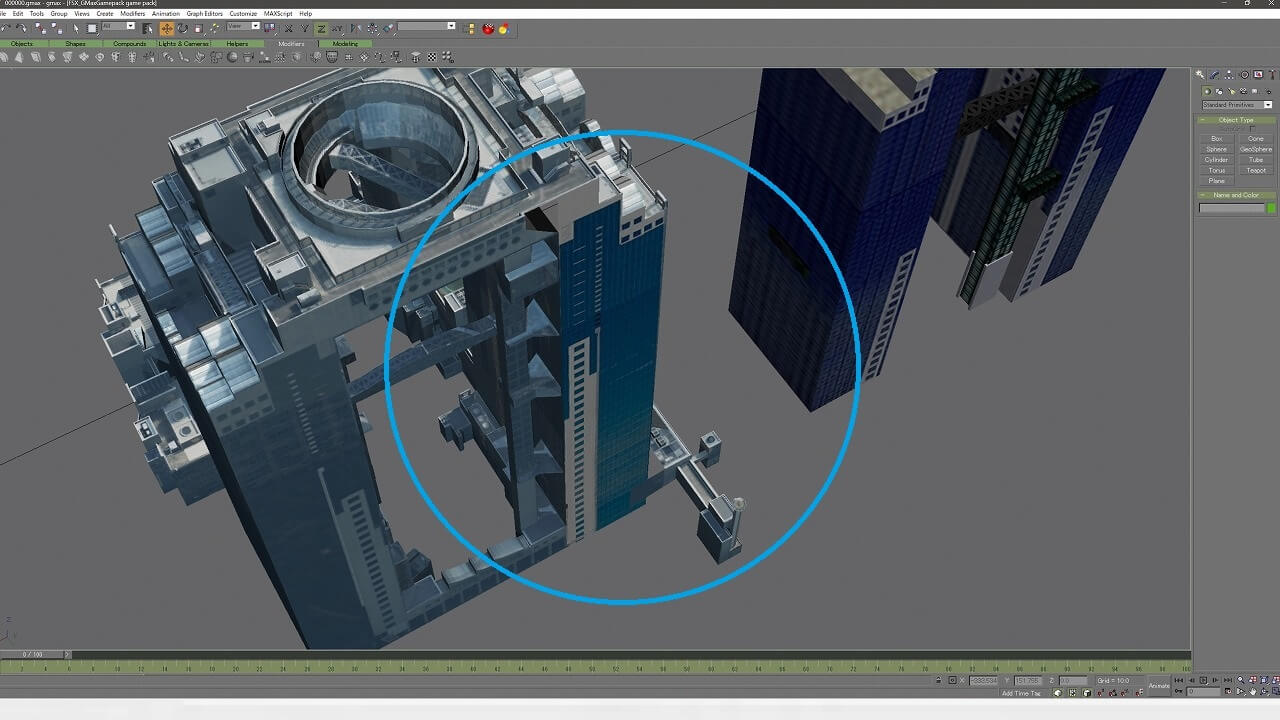1280x720 pixels.
Task: Toggle the selection lock padlock icon
Action: 938,680
